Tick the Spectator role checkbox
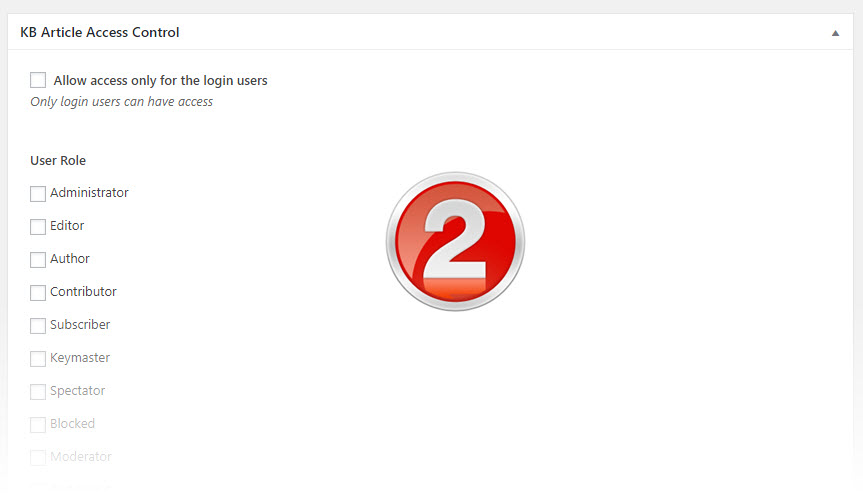863x493 pixels. [38, 391]
